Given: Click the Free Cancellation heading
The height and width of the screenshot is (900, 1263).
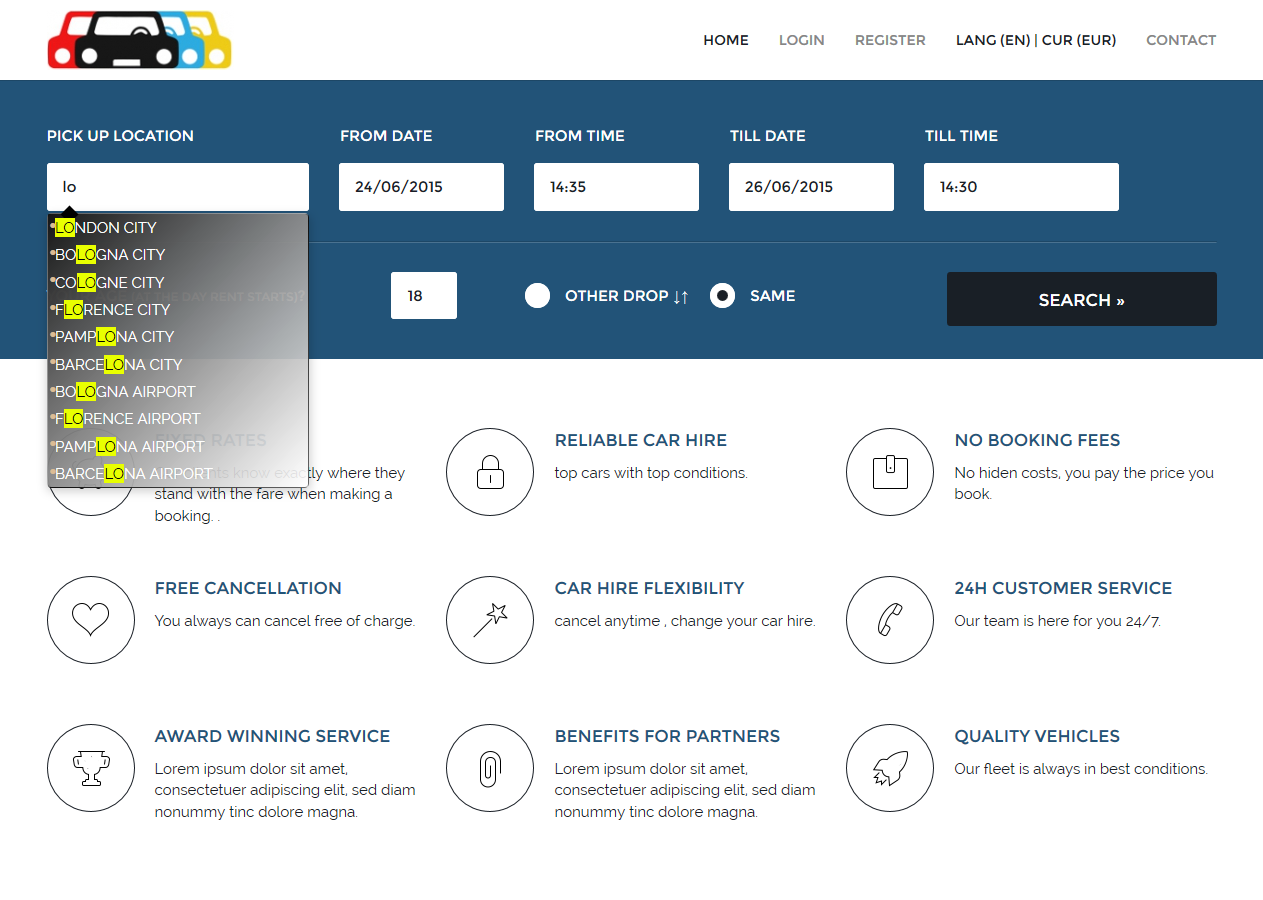Looking at the screenshot, I should coord(248,588).
